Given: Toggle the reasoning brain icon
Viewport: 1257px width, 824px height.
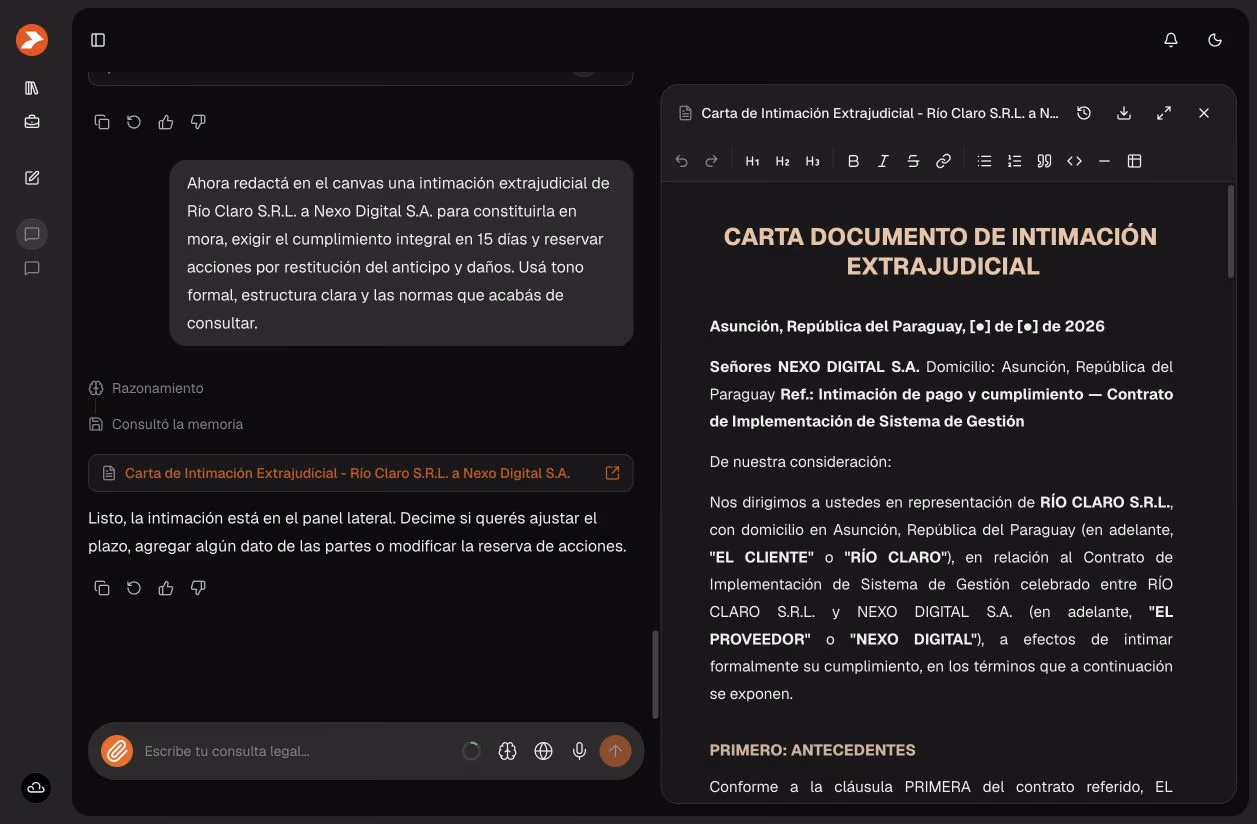Looking at the screenshot, I should click(x=508, y=751).
